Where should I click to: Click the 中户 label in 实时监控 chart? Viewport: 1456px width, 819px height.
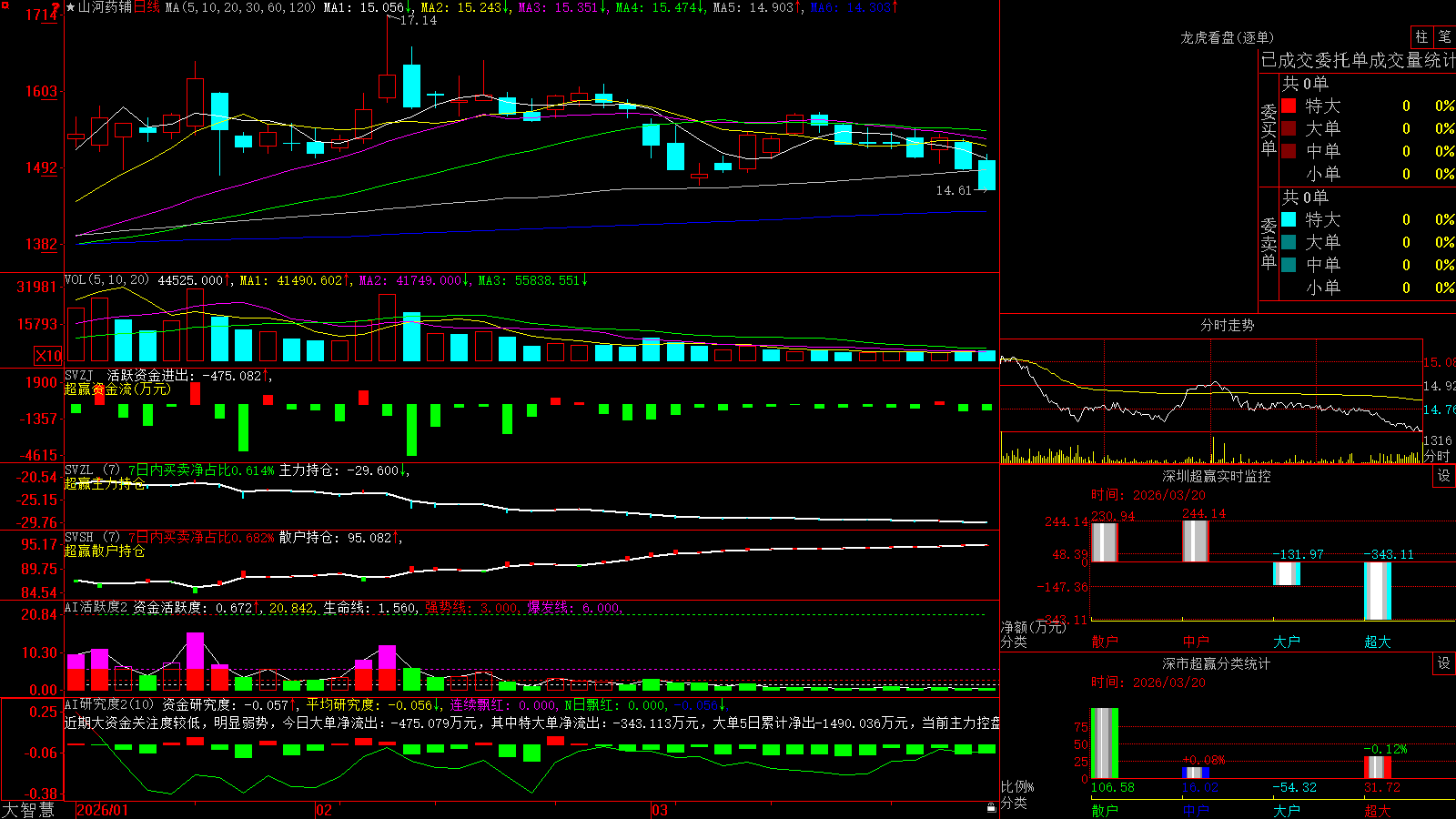point(1195,642)
